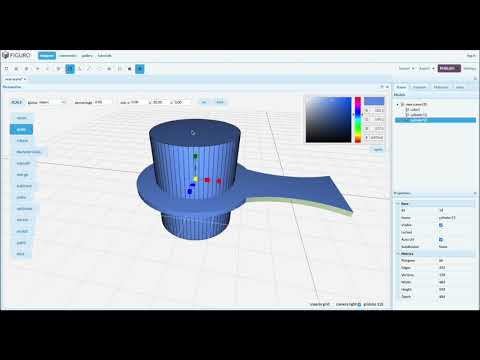Open the Import dropdown
480x360 pixels.
[x=406, y=68]
